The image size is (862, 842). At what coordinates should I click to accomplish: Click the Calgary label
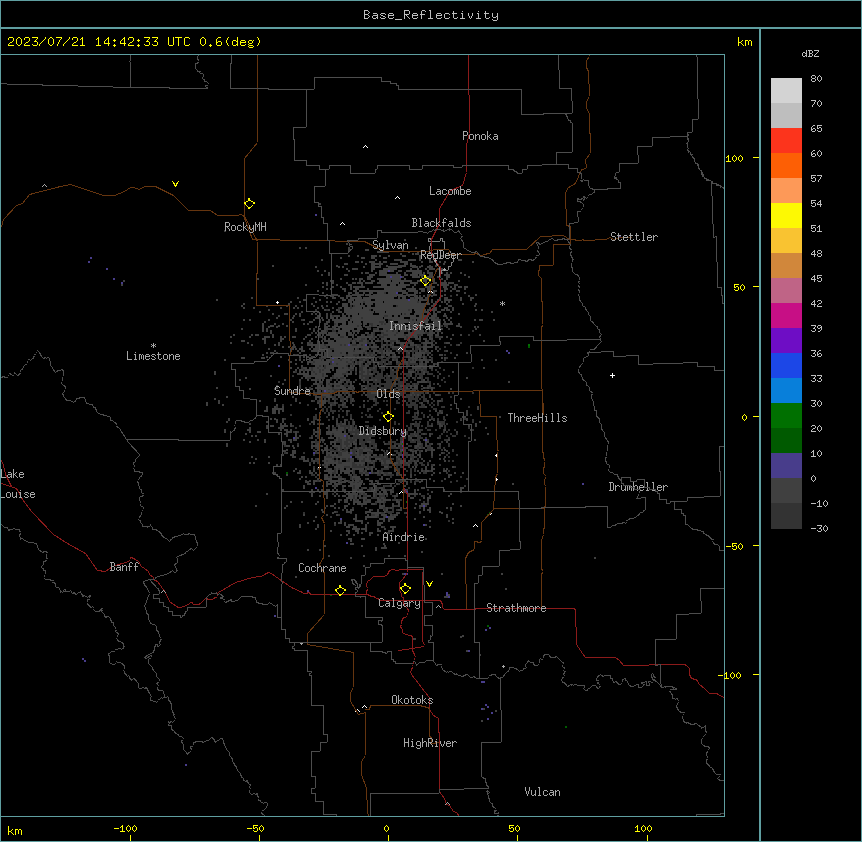399,603
